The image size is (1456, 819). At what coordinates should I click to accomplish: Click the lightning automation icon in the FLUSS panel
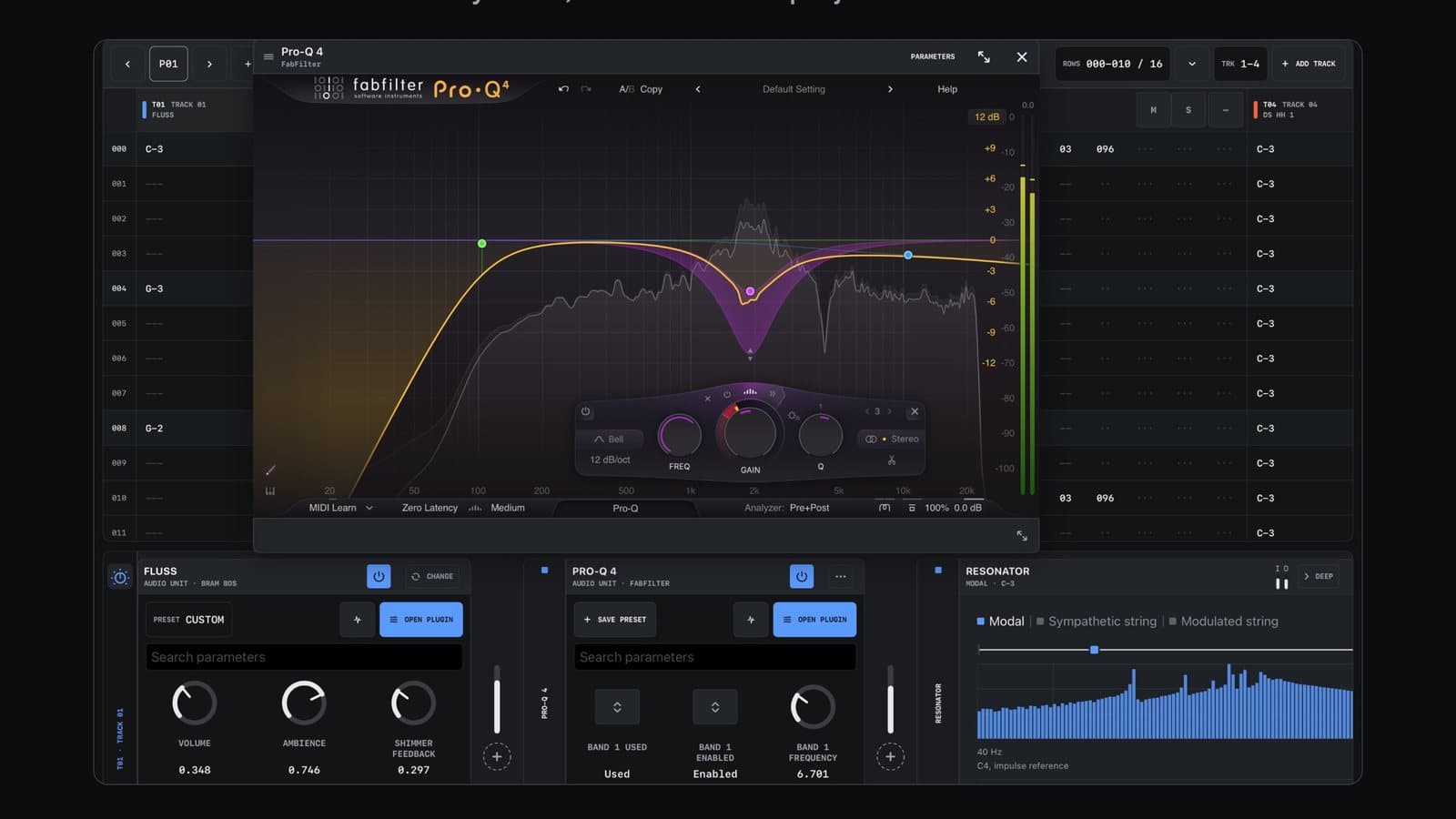[x=357, y=620]
